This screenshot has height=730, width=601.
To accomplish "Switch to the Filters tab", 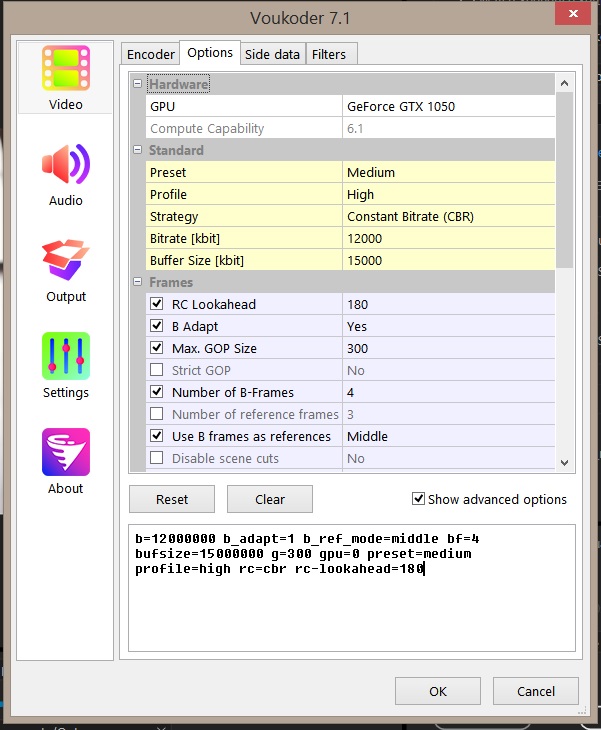I will [x=331, y=54].
